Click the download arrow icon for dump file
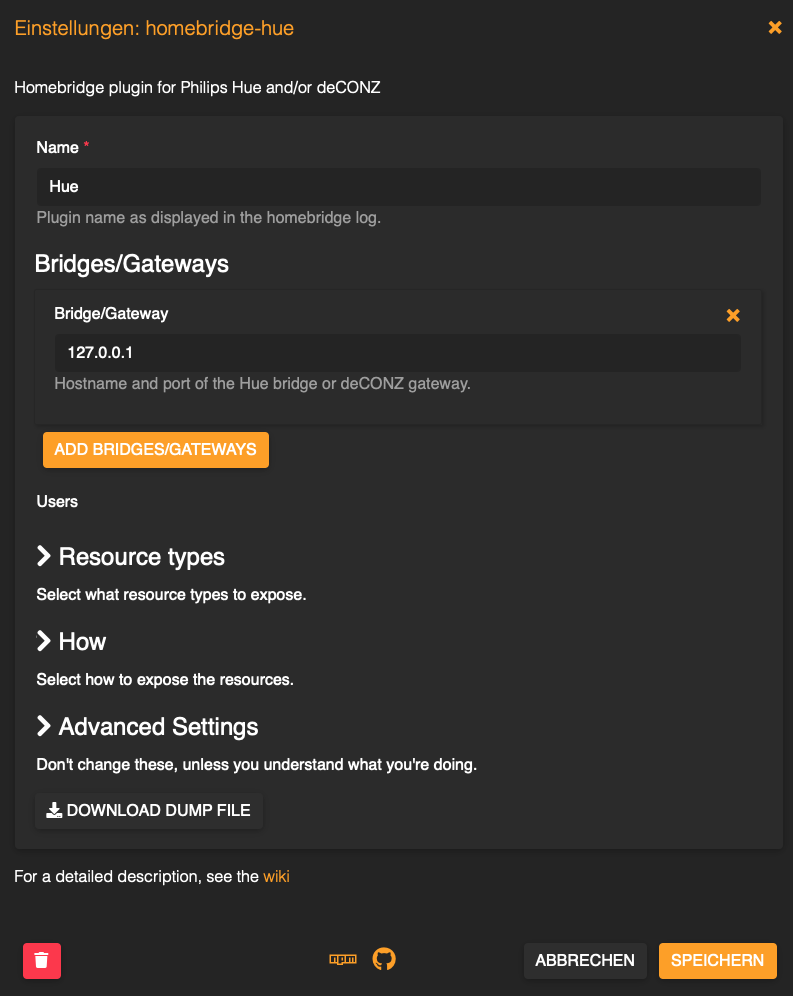The height and width of the screenshot is (996, 793). click(55, 811)
